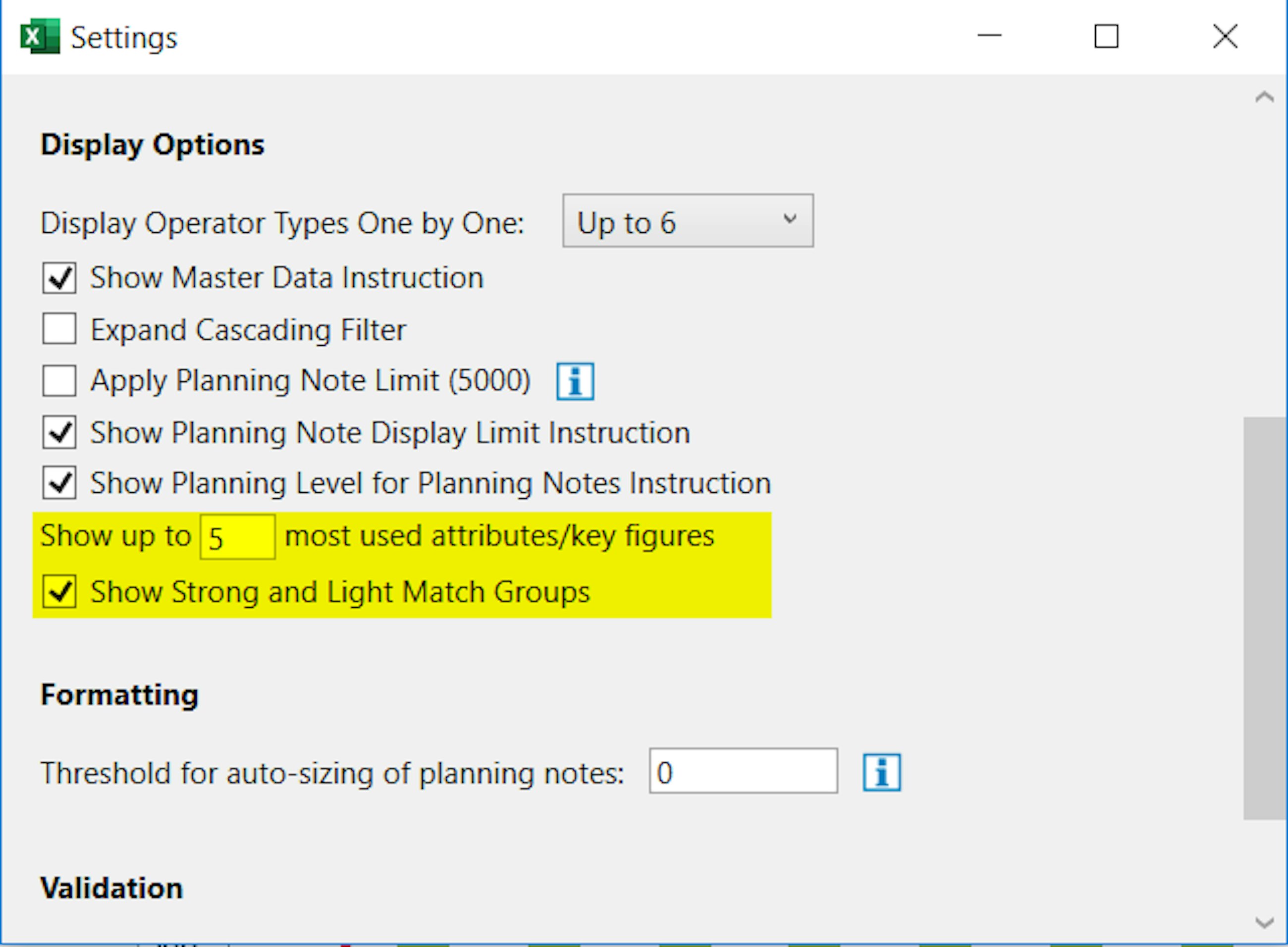The image size is (1288, 947).
Task: Click the planning notes threshold field showing 0
Action: tap(743, 771)
